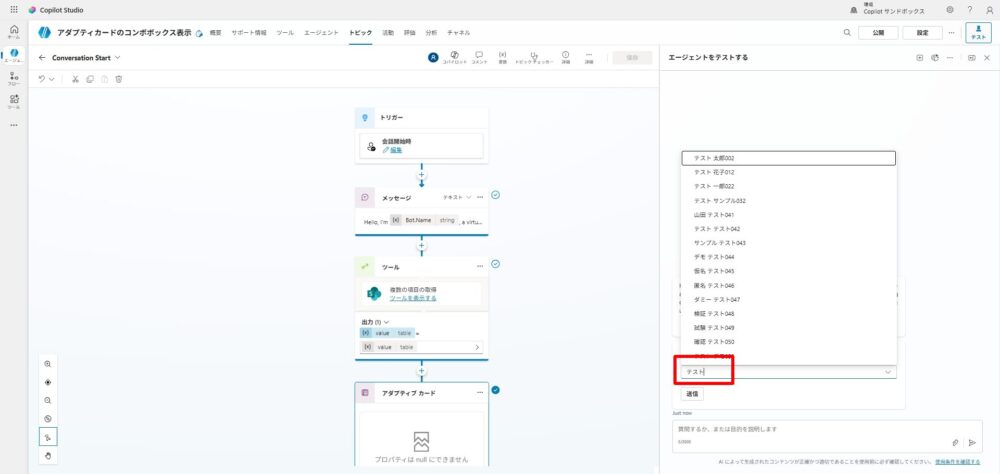The height and width of the screenshot is (474, 1000).
Task: Click the ツールを表示する link
Action: coord(412,298)
